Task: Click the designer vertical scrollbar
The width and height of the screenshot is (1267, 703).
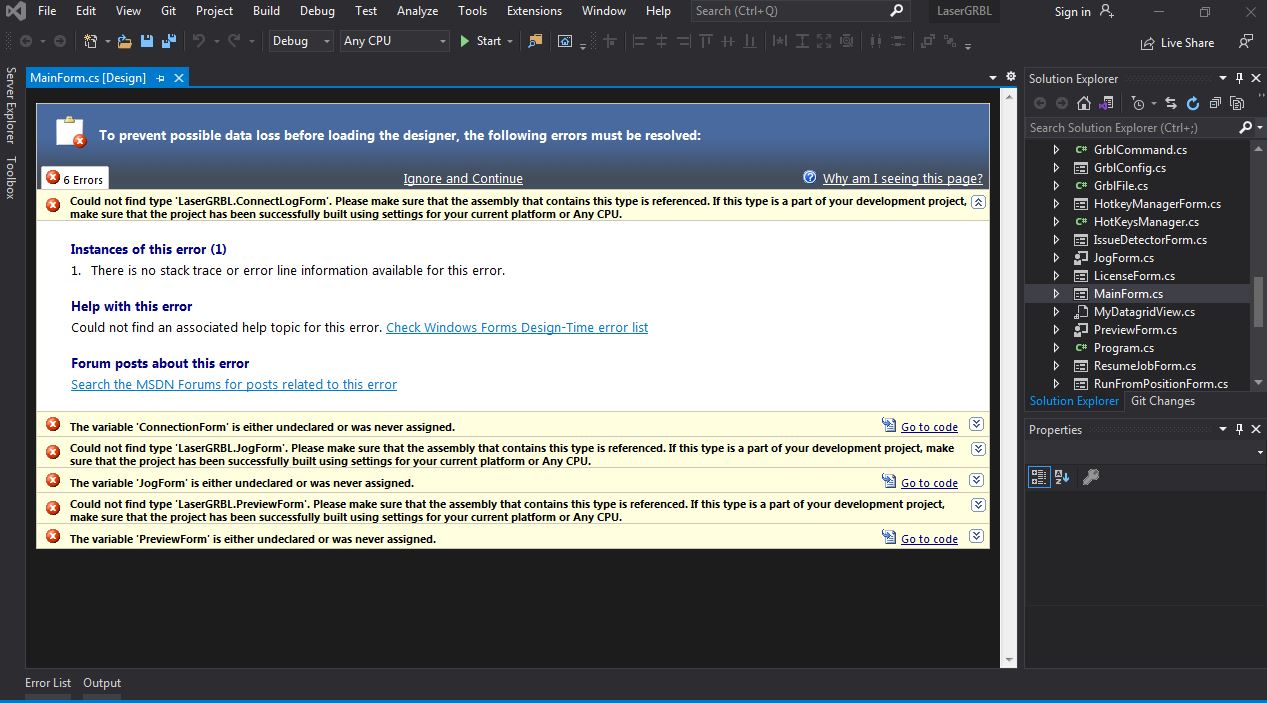Action: coord(1009,379)
